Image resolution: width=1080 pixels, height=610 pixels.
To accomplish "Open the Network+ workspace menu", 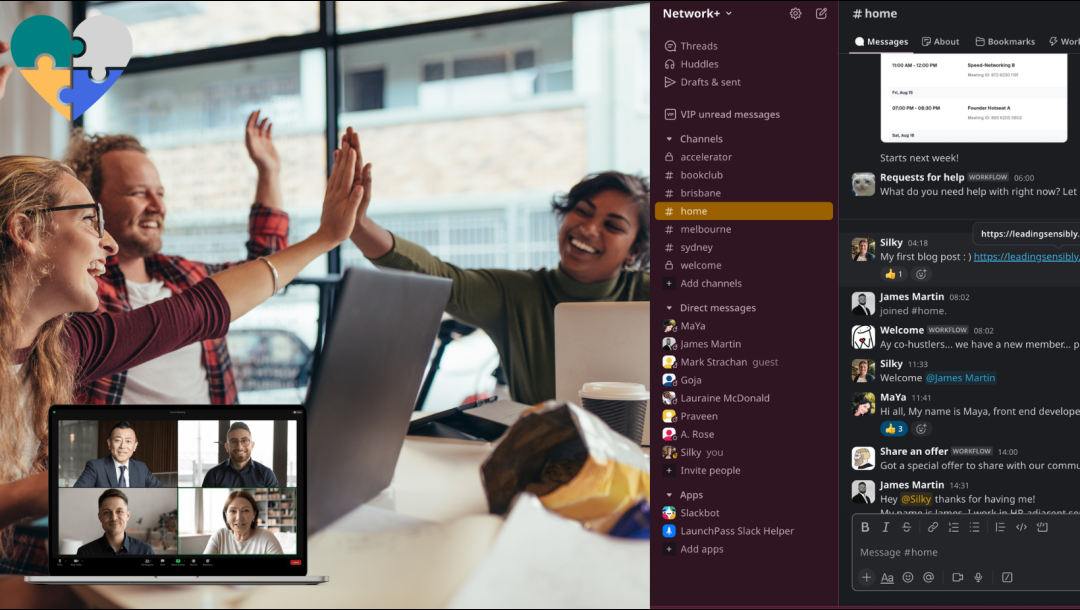I will (697, 13).
